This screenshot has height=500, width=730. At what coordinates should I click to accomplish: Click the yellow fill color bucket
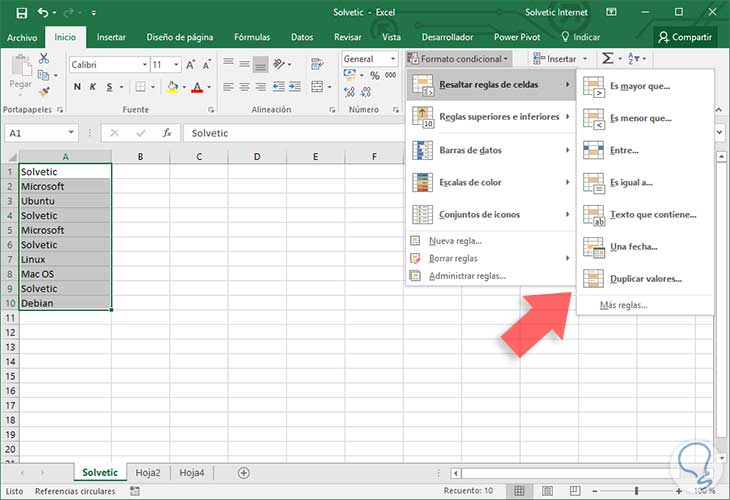pos(172,87)
